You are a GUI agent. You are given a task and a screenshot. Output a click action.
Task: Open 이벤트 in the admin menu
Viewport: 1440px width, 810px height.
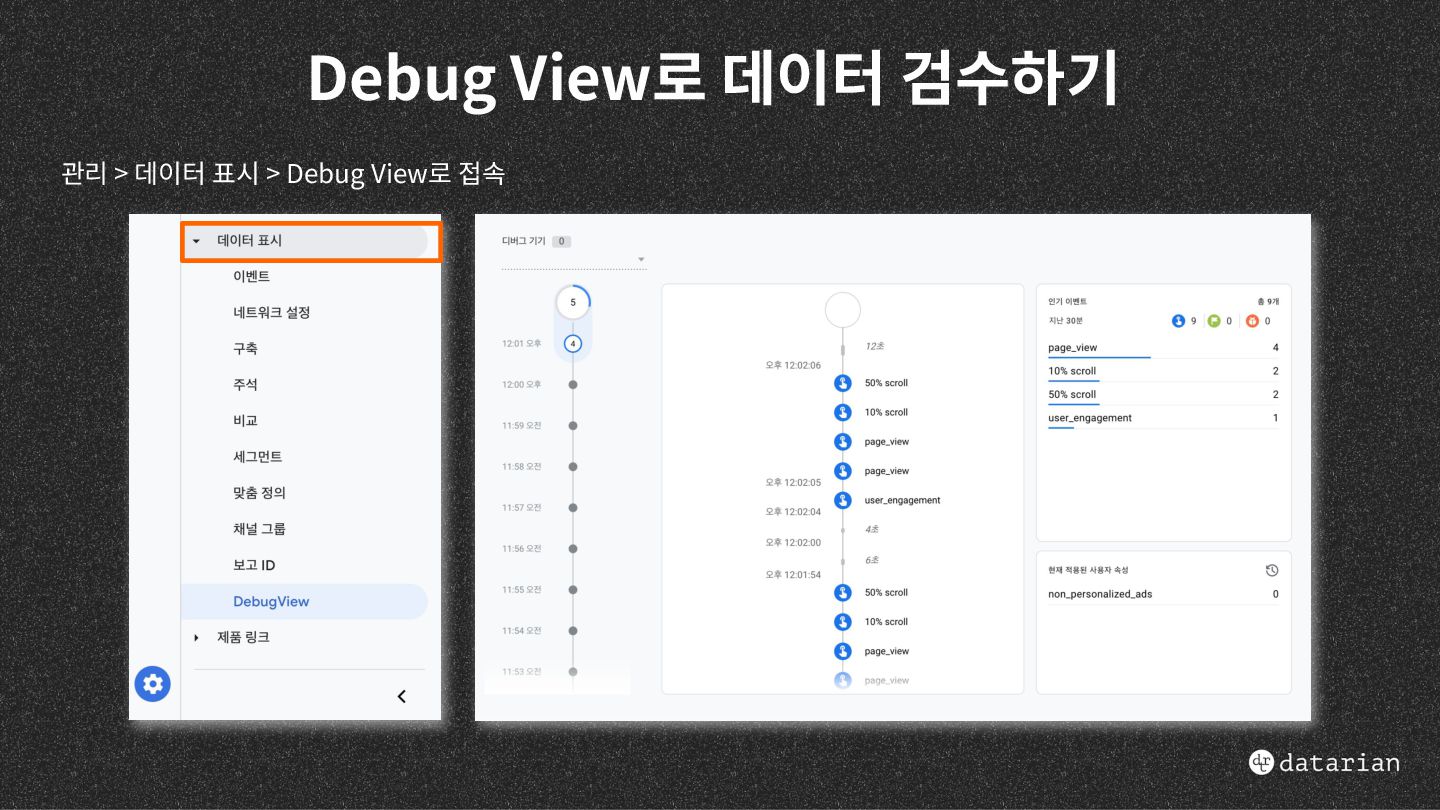pos(252,277)
